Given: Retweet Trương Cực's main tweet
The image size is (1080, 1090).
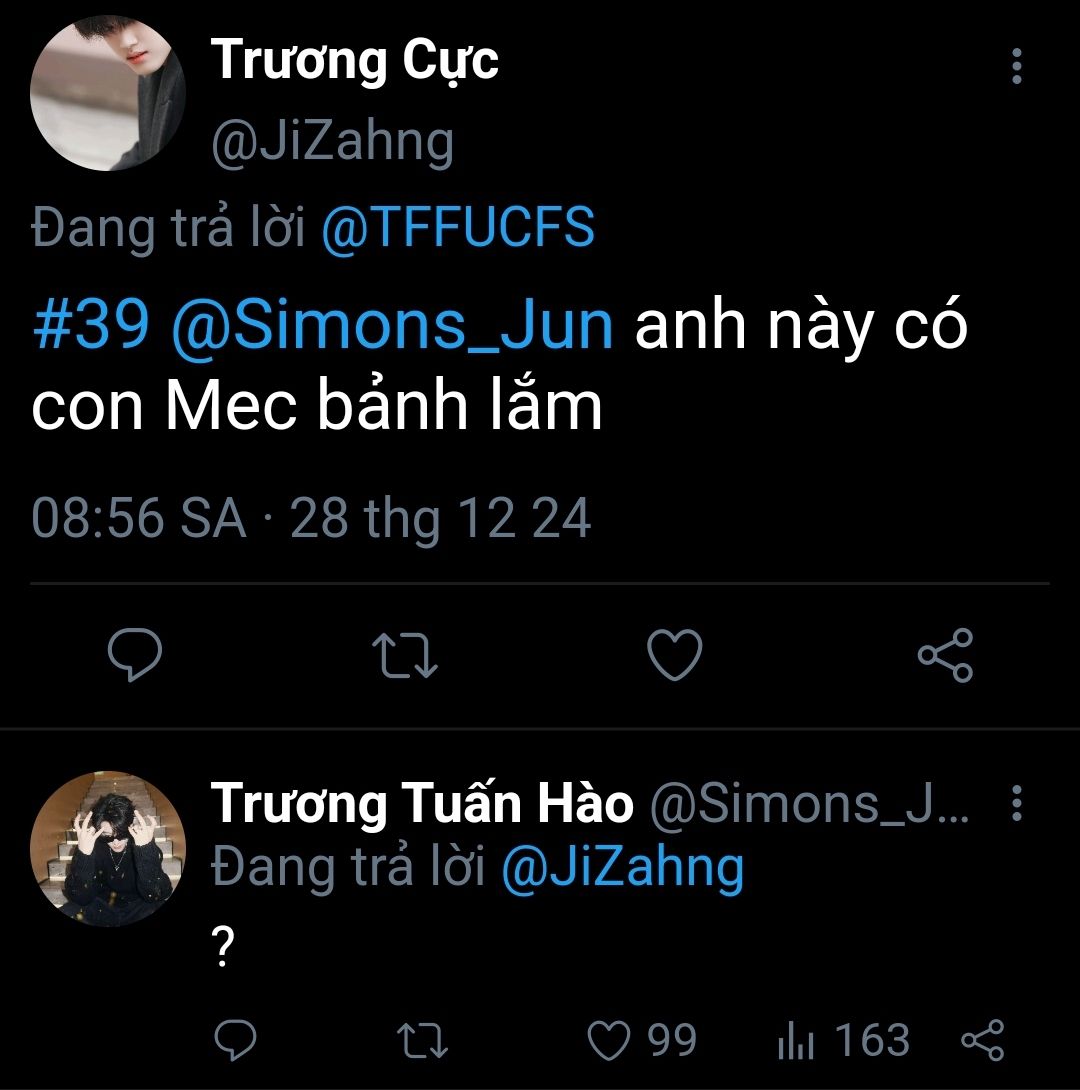Looking at the screenshot, I should click(404, 656).
